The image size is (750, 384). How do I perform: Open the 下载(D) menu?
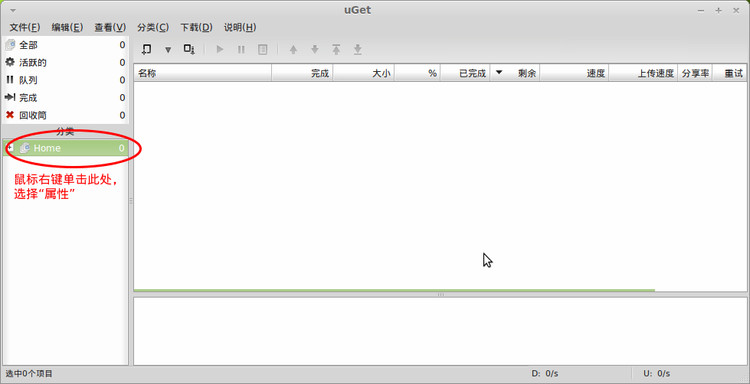pyautogui.click(x=196, y=27)
